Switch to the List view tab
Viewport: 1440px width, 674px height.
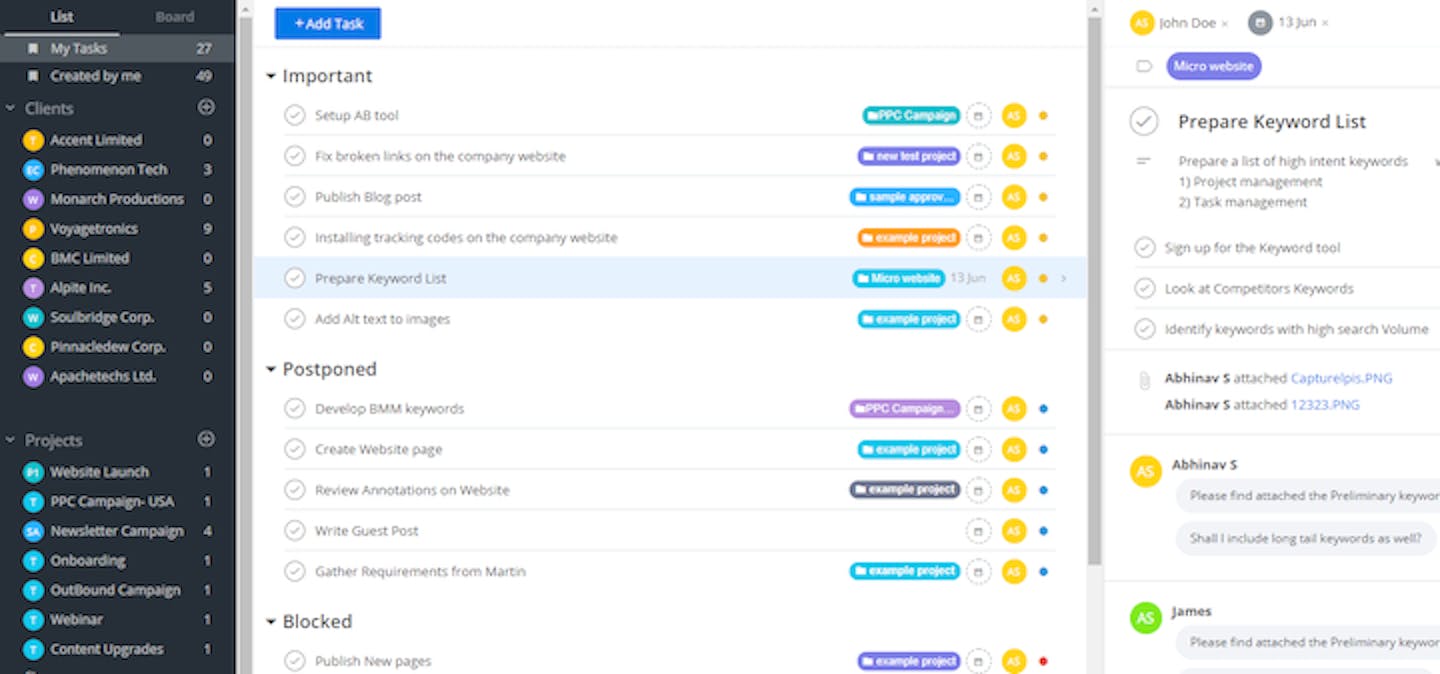(x=62, y=17)
